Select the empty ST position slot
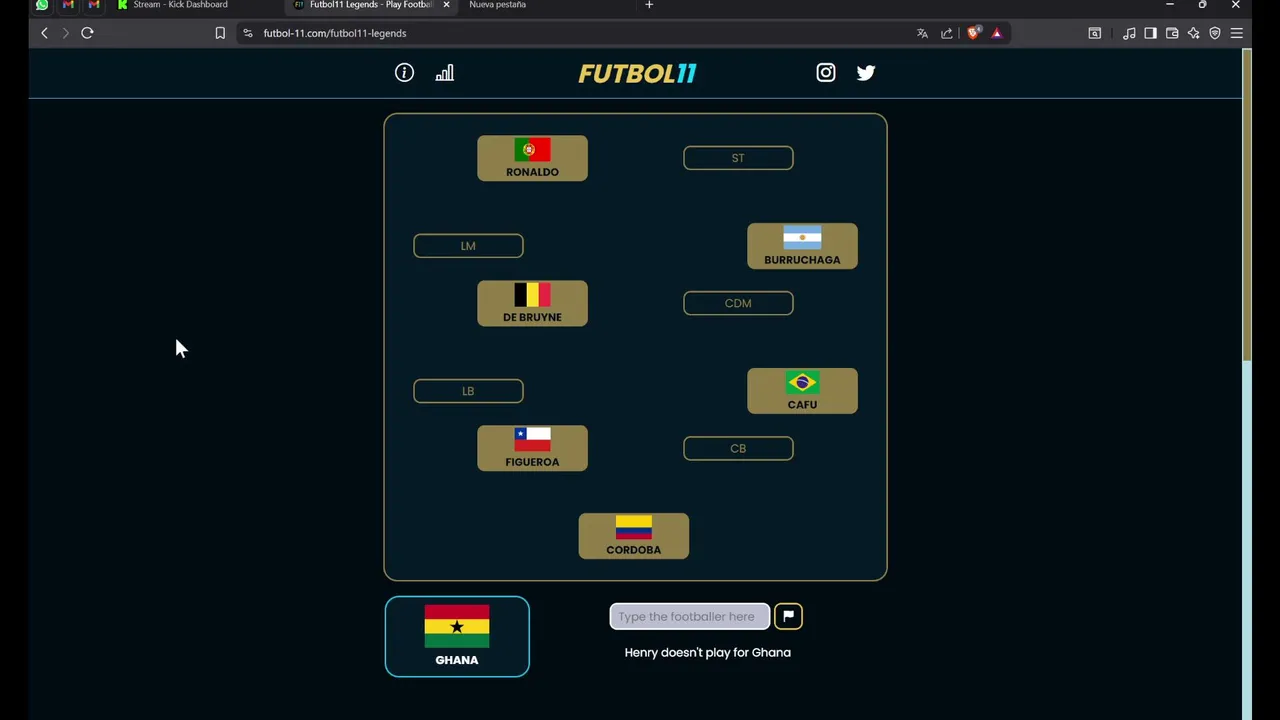Screen dimensions: 1280x720 click(x=738, y=158)
